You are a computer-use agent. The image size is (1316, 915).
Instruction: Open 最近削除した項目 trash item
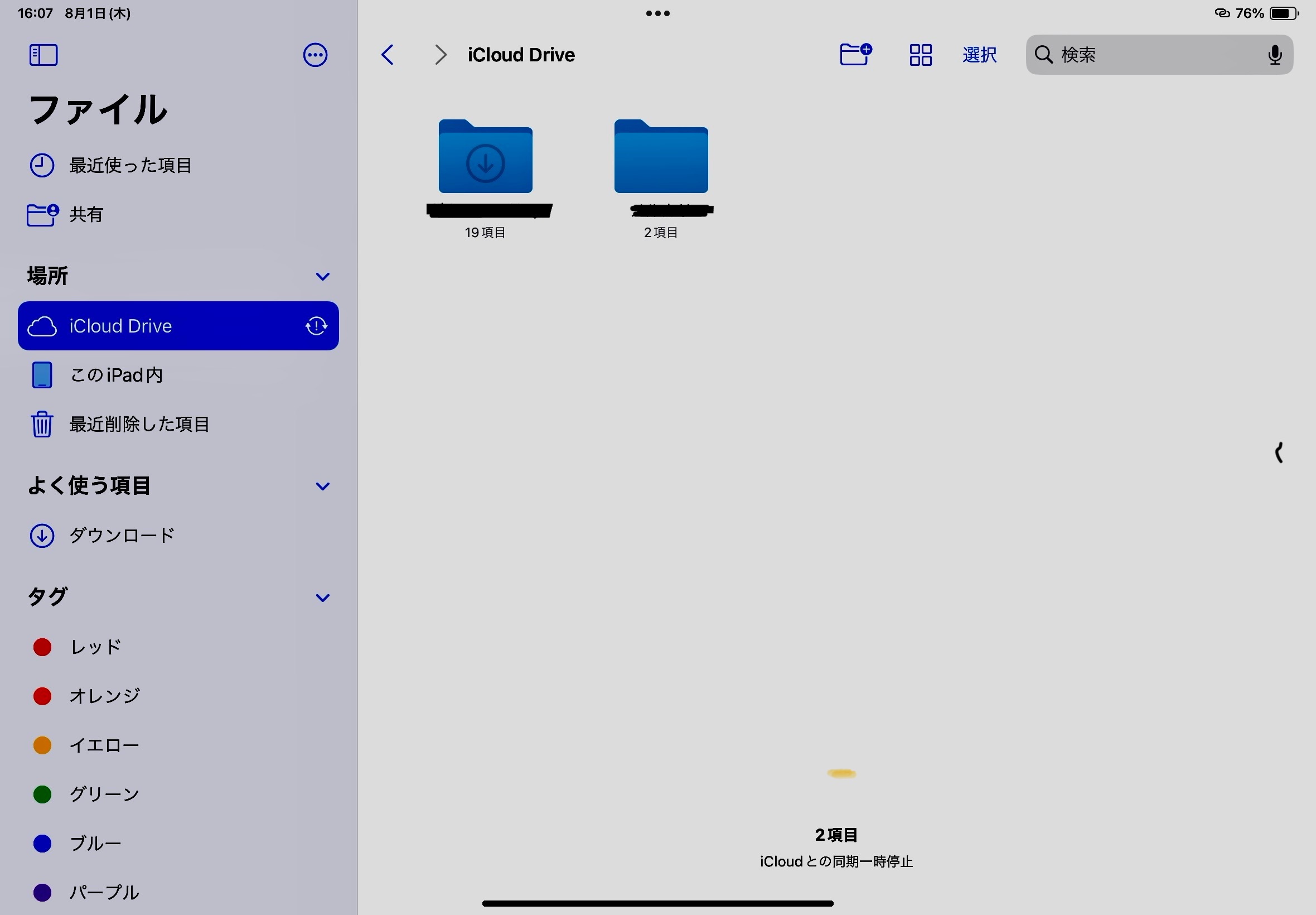click(139, 424)
